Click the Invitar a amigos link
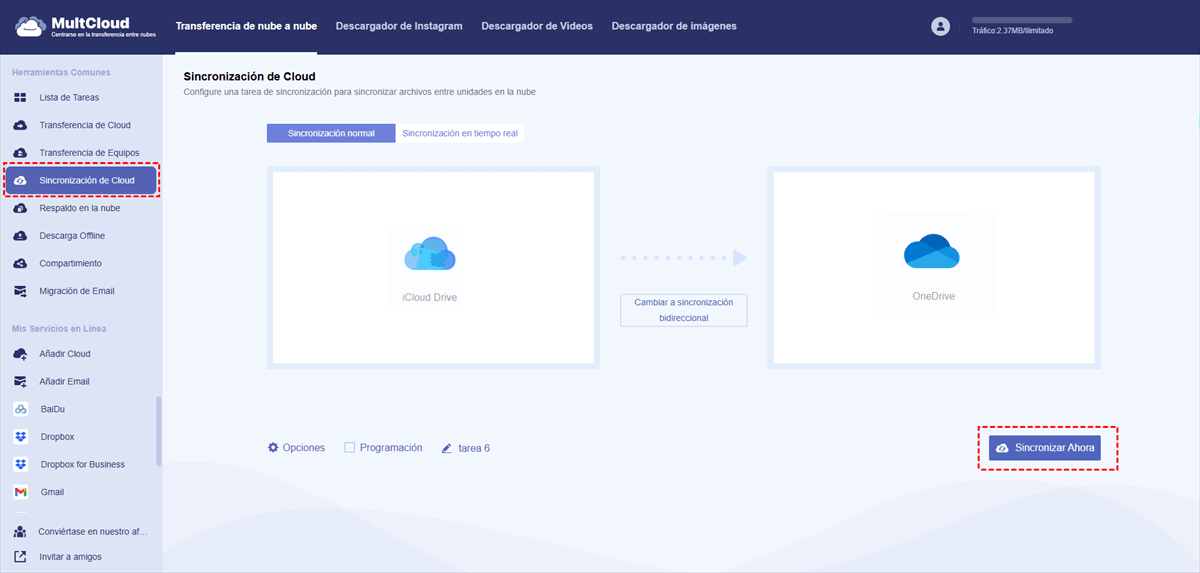 click(x=70, y=556)
